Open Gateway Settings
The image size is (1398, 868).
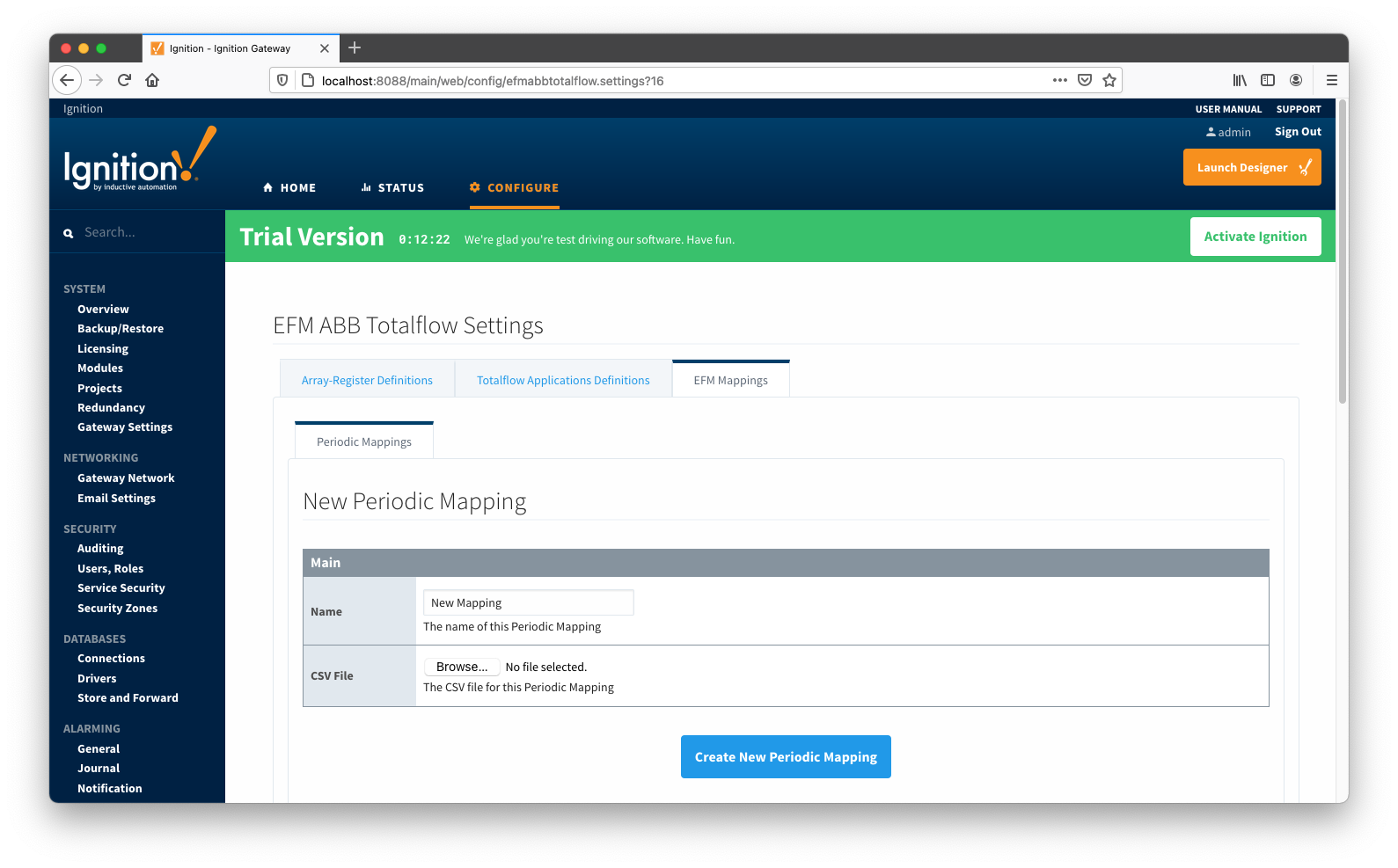(125, 427)
